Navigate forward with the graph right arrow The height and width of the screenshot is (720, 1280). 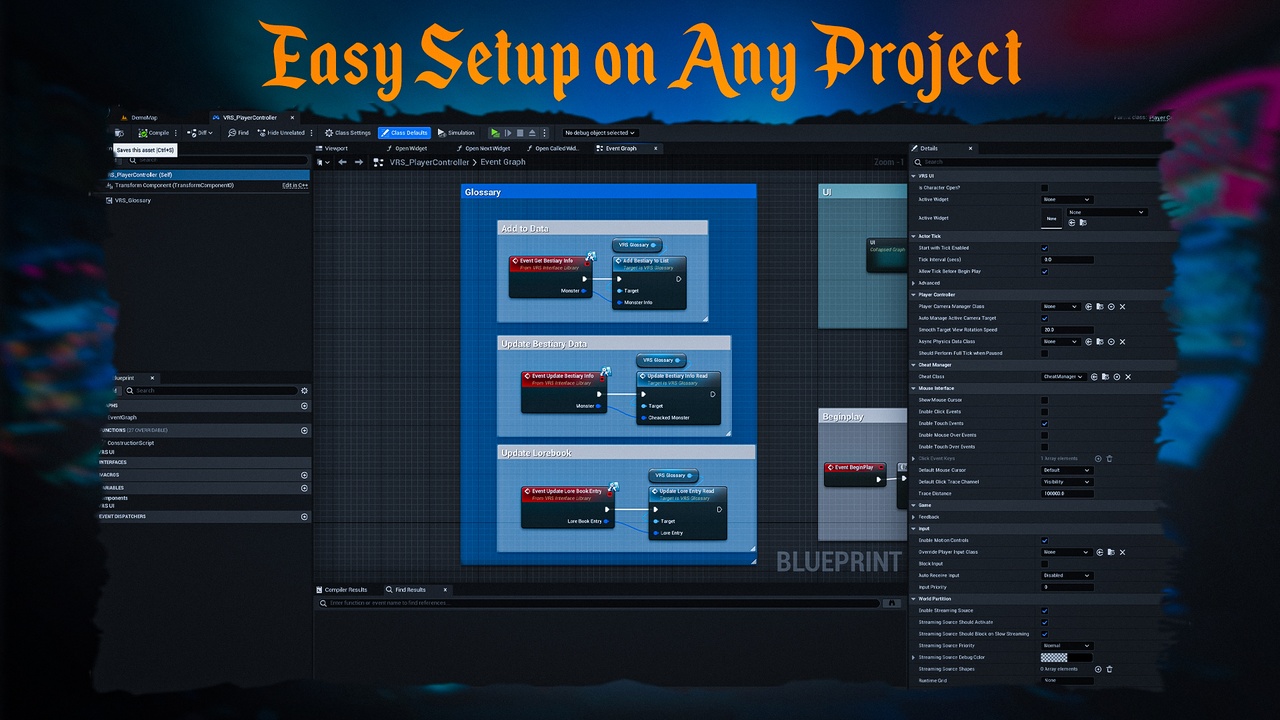pyautogui.click(x=357, y=162)
